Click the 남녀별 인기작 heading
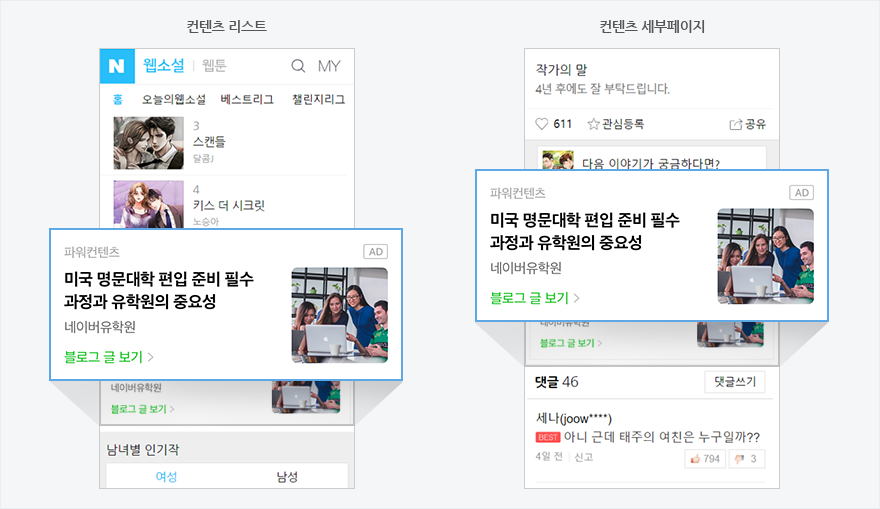Viewport: 880px width, 509px height. [x=143, y=450]
